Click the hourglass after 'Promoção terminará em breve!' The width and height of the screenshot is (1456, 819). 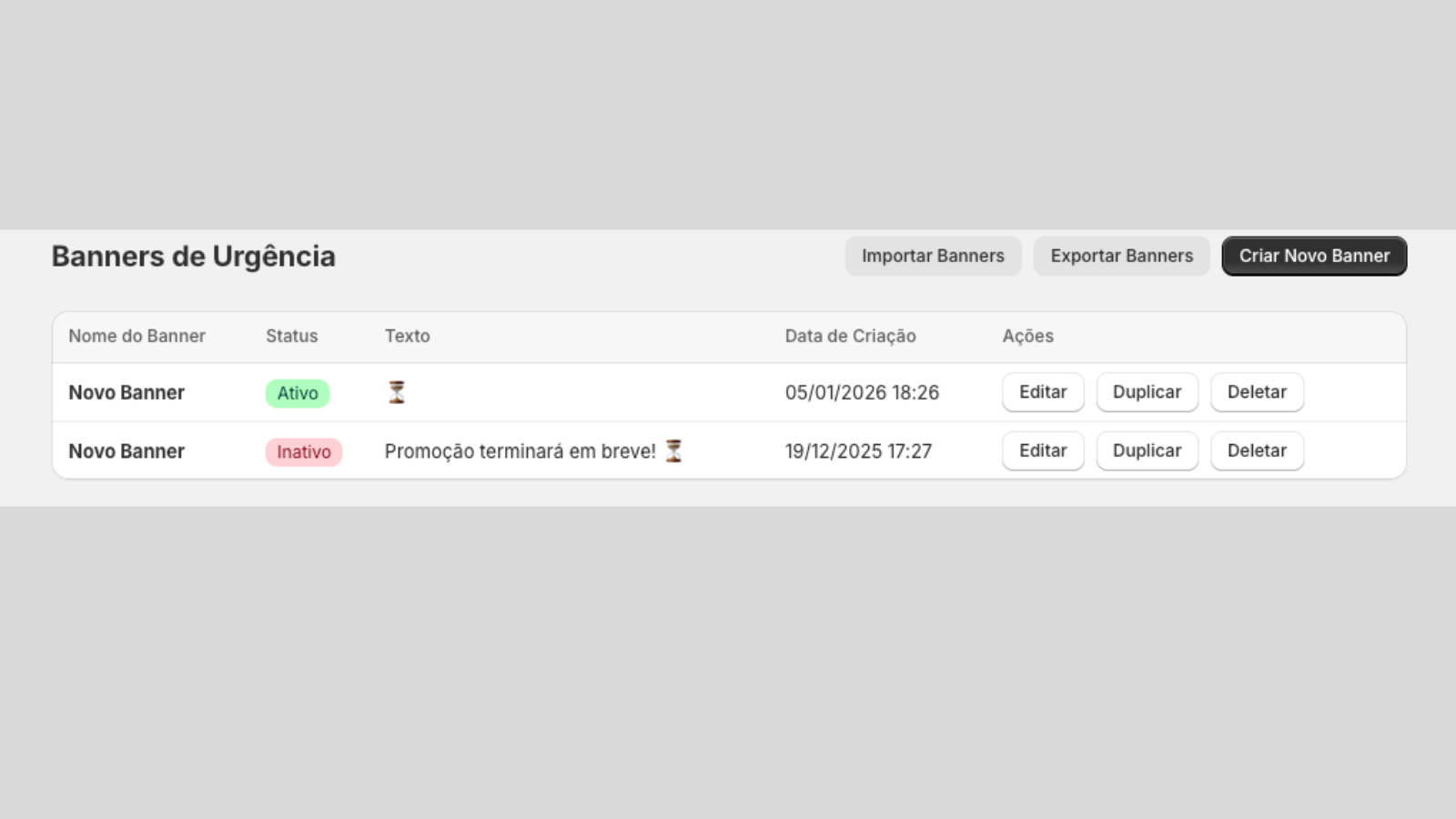[x=673, y=450]
